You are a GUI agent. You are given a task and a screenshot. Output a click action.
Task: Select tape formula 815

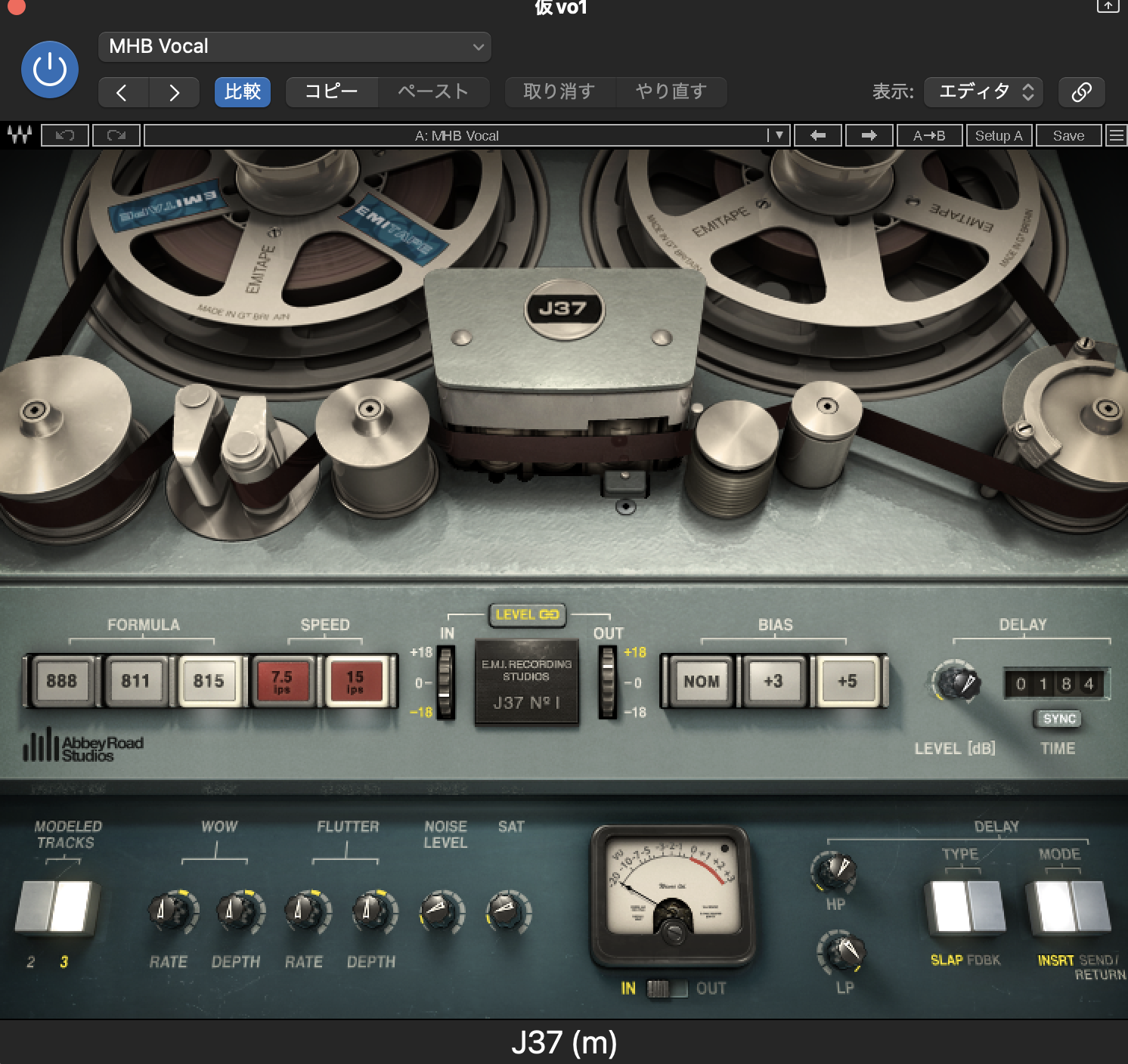209,681
